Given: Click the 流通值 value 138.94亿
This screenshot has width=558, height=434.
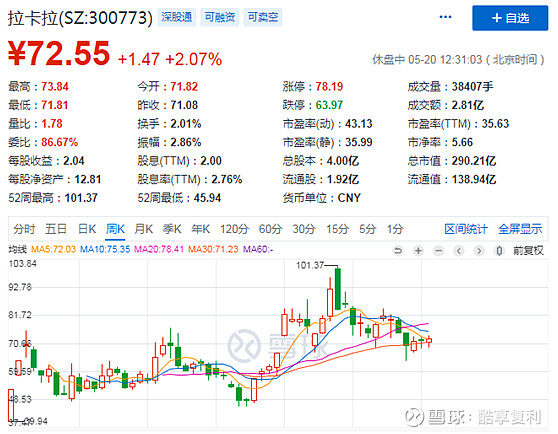Looking at the screenshot, I should point(474,179).
